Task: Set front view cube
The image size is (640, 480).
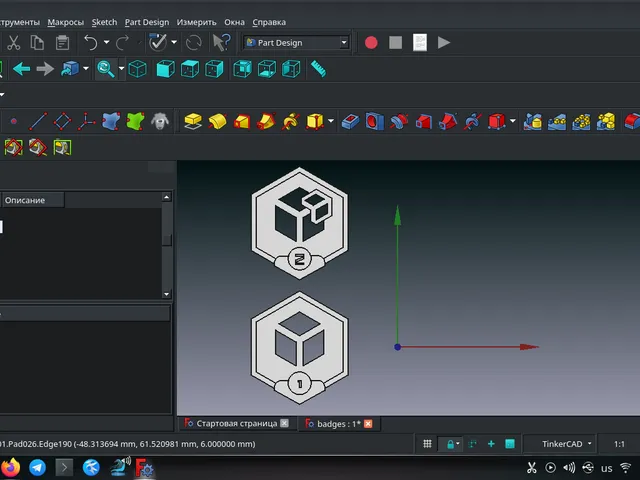Action: pos(165,69)
